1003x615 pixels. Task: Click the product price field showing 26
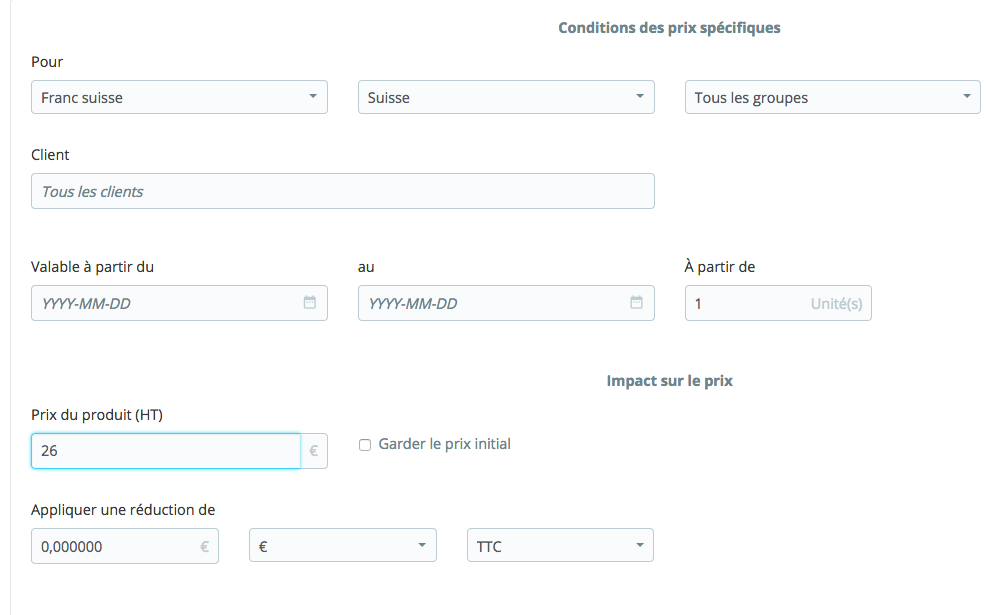[x=165, y=451]
